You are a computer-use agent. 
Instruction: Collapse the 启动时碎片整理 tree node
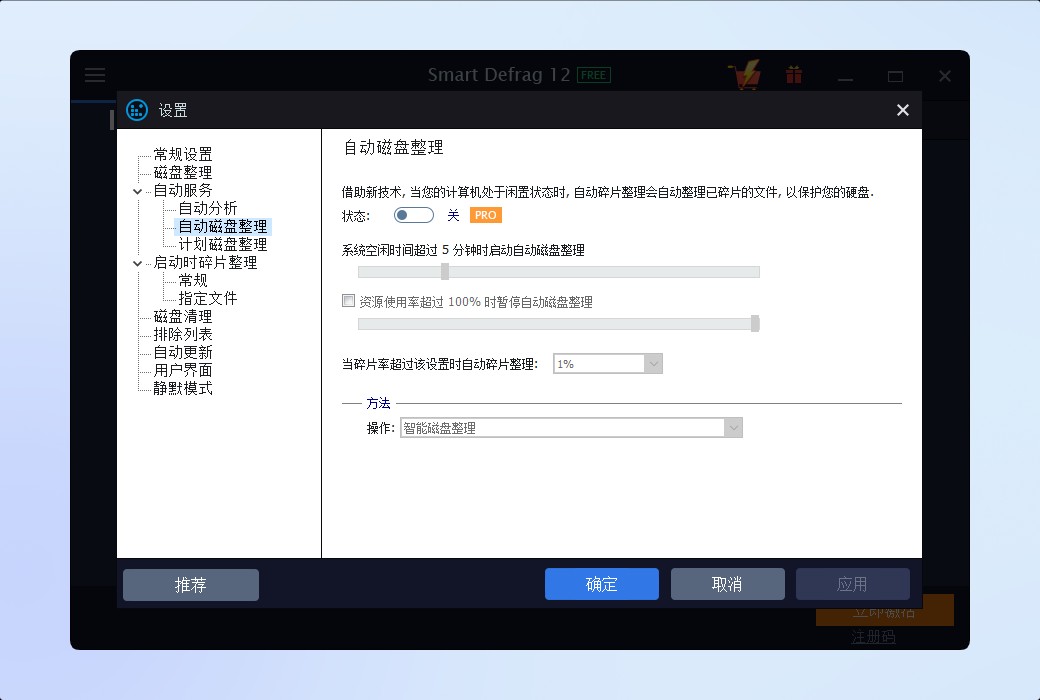(137, 263)
